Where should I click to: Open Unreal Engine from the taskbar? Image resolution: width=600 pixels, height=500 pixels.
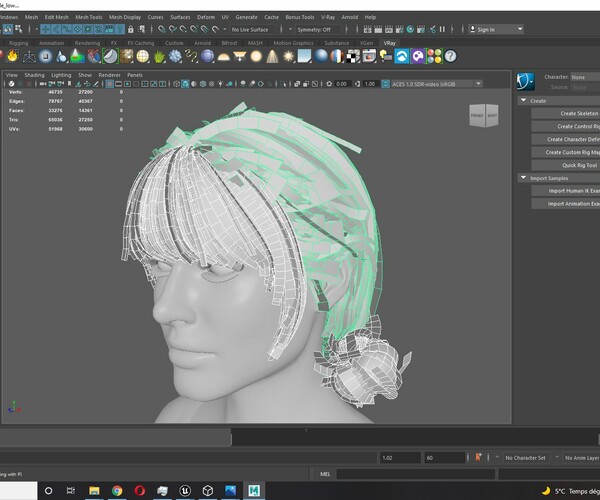point(185,490)
